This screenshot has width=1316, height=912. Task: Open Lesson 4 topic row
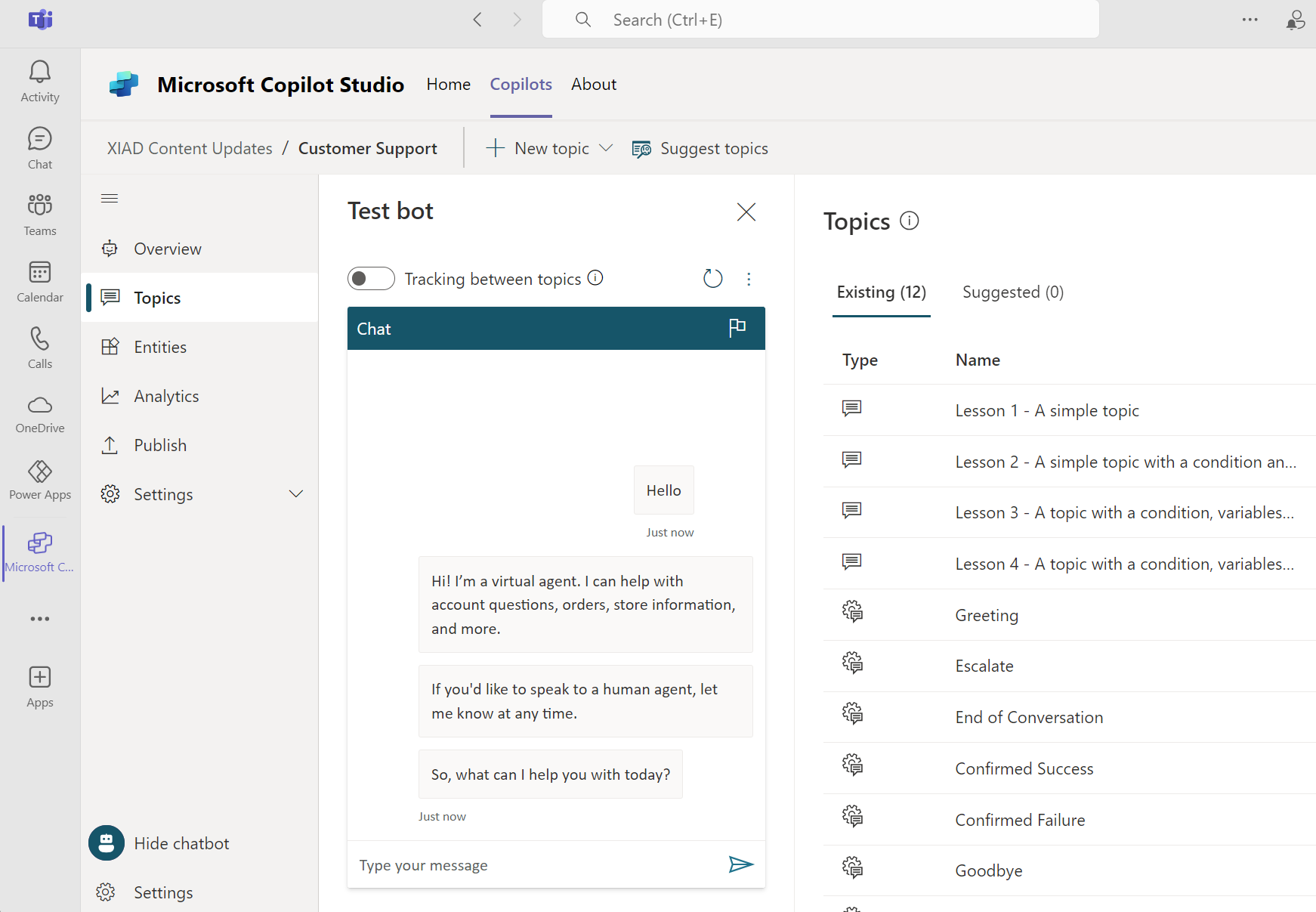coord(1070,564)
